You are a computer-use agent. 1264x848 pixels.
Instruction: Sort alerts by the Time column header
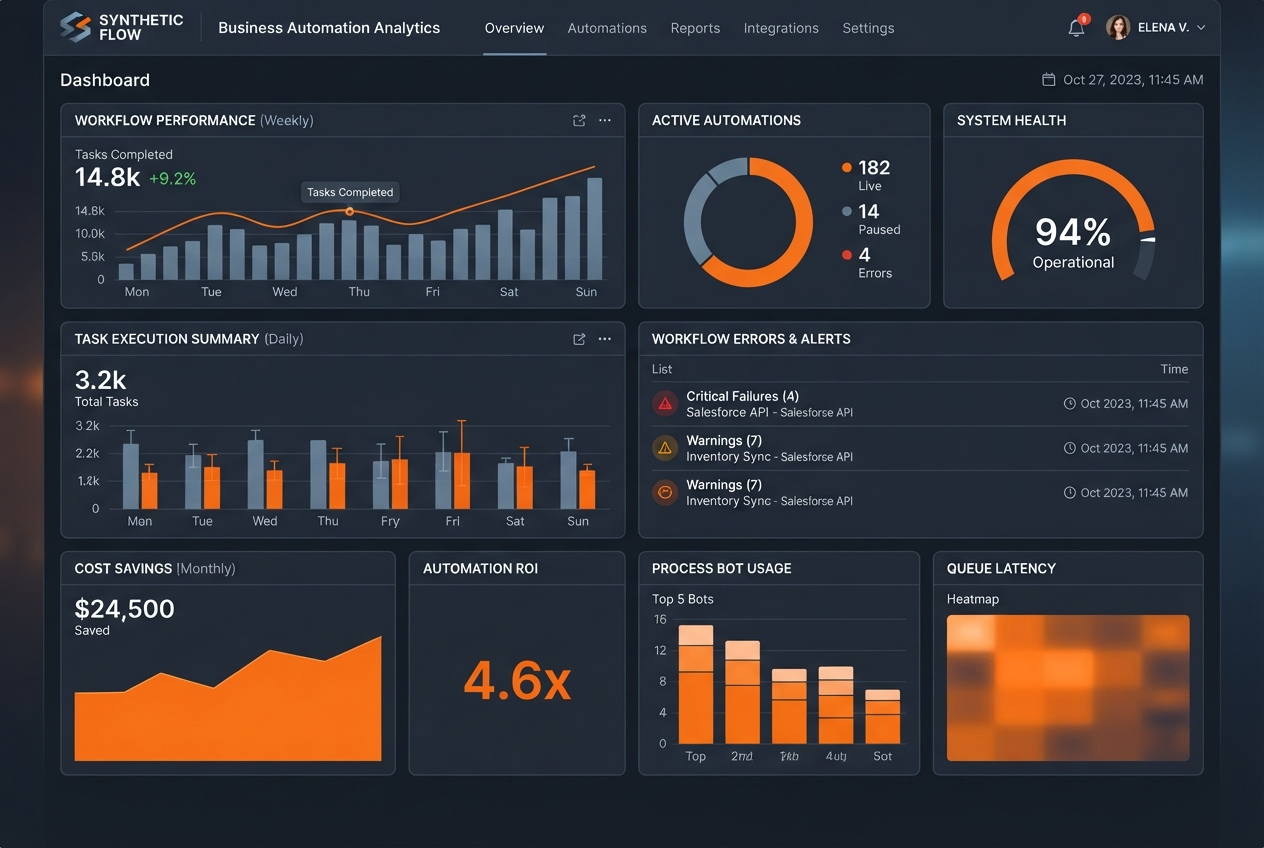[x=1174, y=369]
